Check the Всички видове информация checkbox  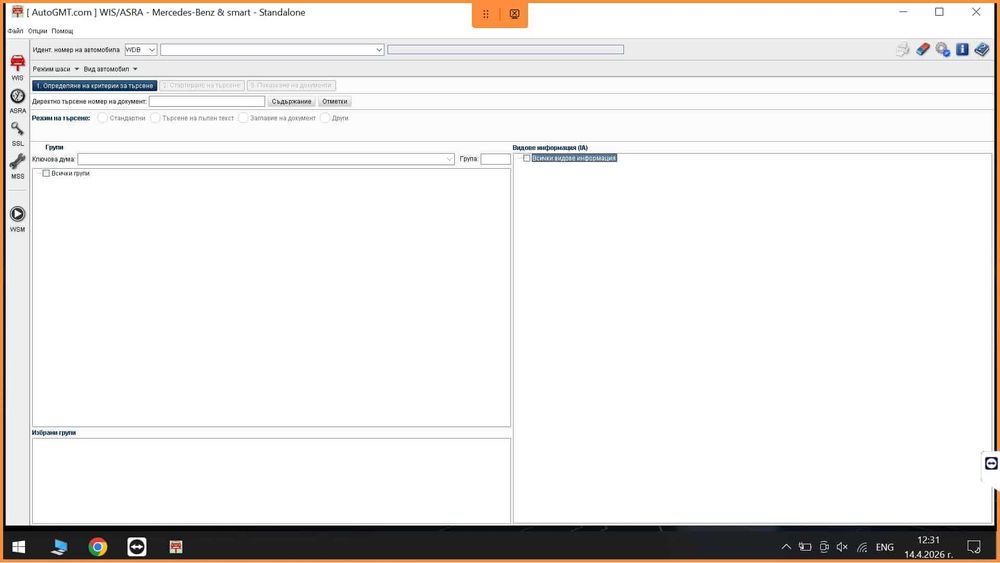[x=527, y=158]
